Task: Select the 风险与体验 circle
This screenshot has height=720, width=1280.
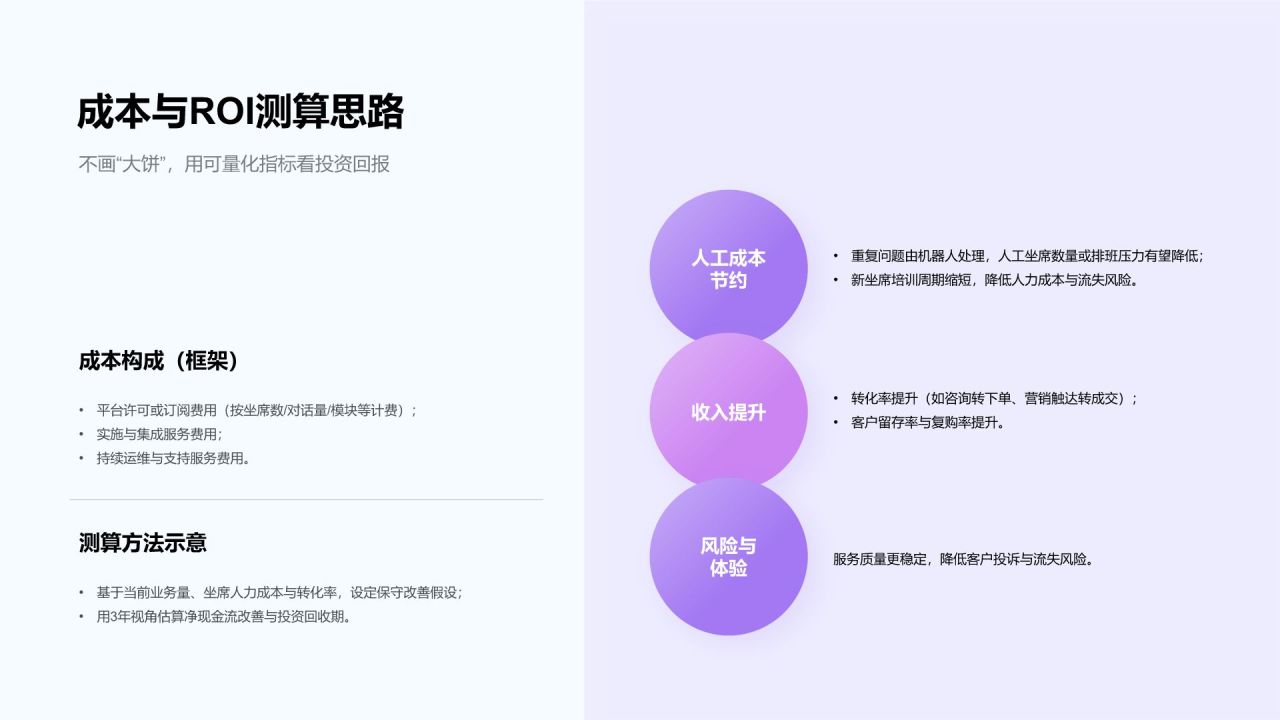Action: click(x=728, y=556)
